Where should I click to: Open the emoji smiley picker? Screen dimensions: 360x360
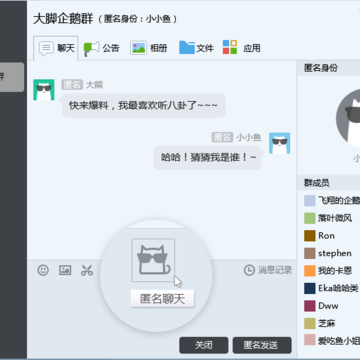tap(43, 270)
